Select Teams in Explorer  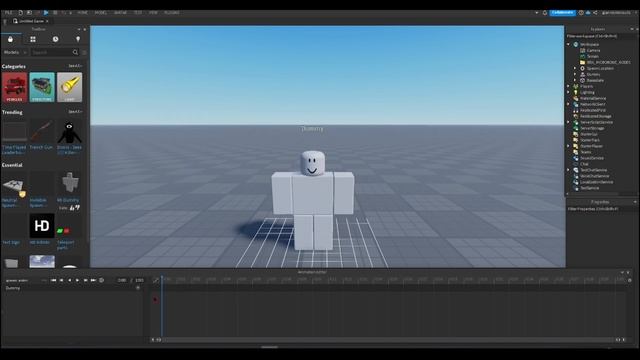586,152
